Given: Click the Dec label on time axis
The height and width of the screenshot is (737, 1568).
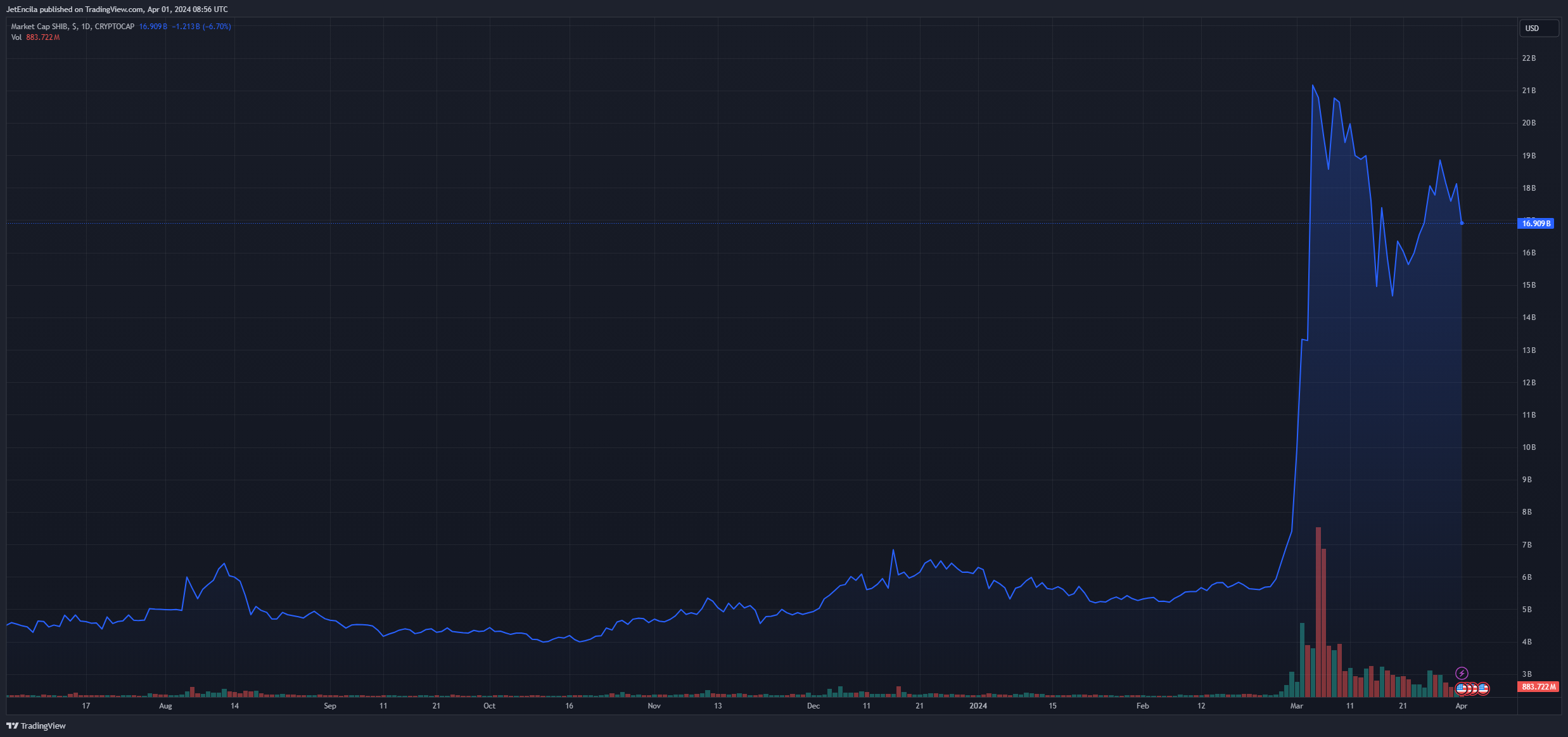Looking at the screenshot, I should pos(813,706).
